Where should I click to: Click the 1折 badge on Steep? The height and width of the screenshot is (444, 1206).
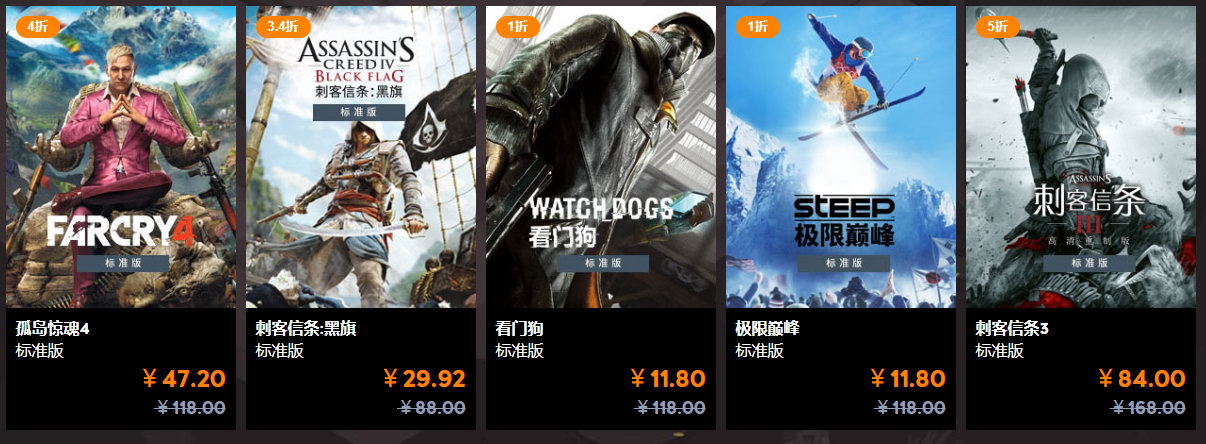(758, 26)
